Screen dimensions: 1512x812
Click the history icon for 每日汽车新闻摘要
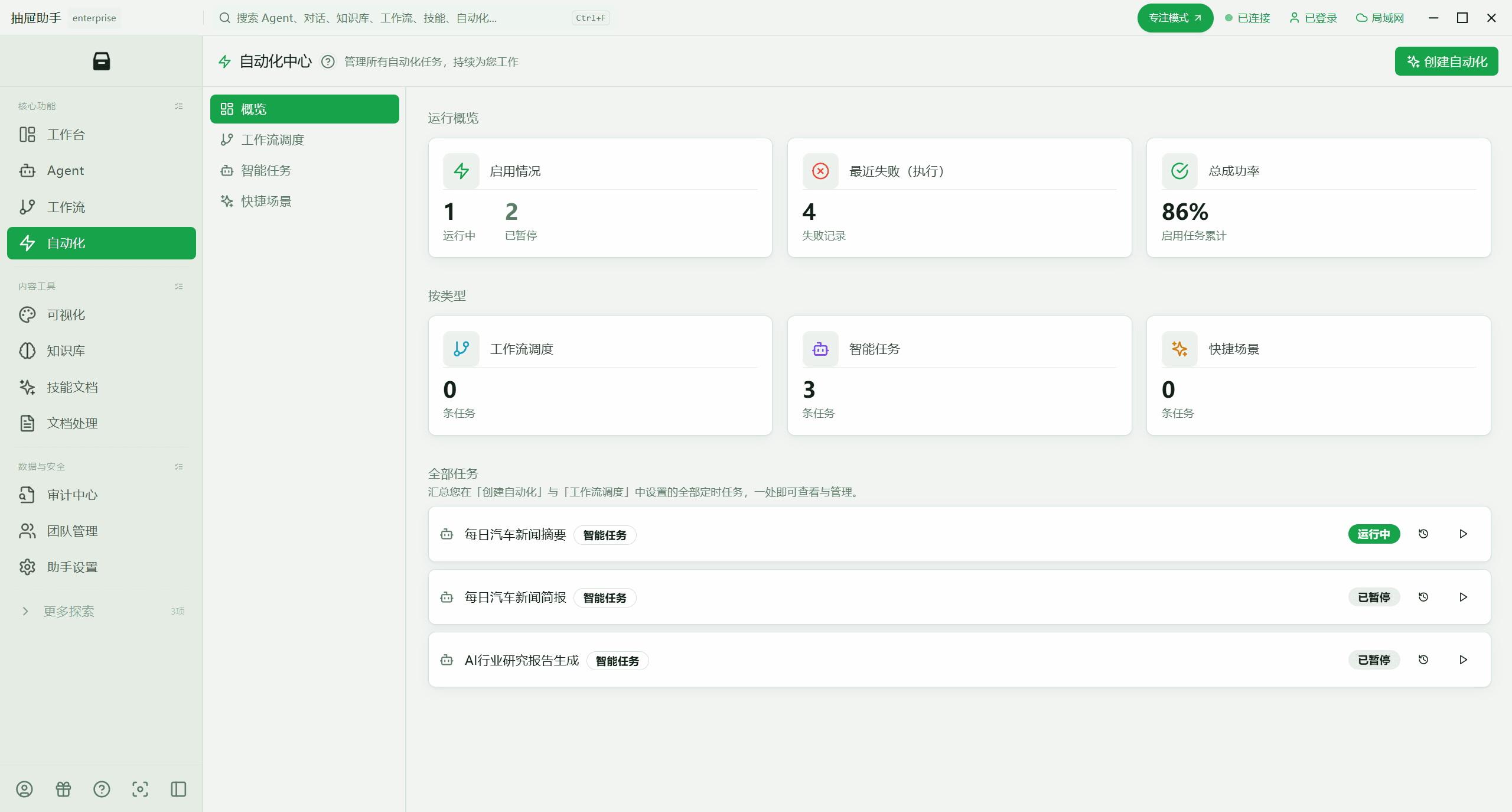pos(1423,534)
